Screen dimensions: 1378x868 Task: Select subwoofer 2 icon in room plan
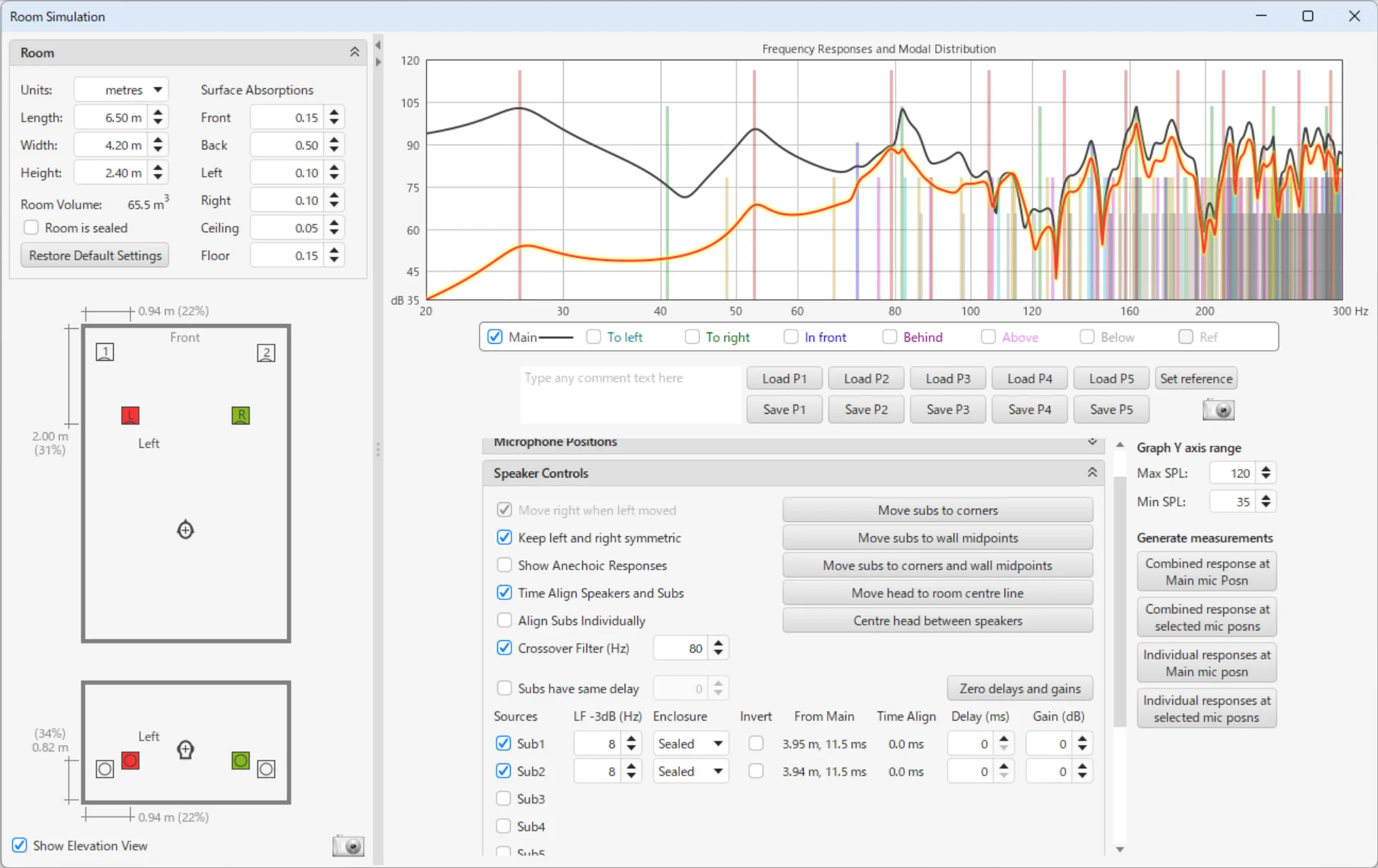click(266, 353)
